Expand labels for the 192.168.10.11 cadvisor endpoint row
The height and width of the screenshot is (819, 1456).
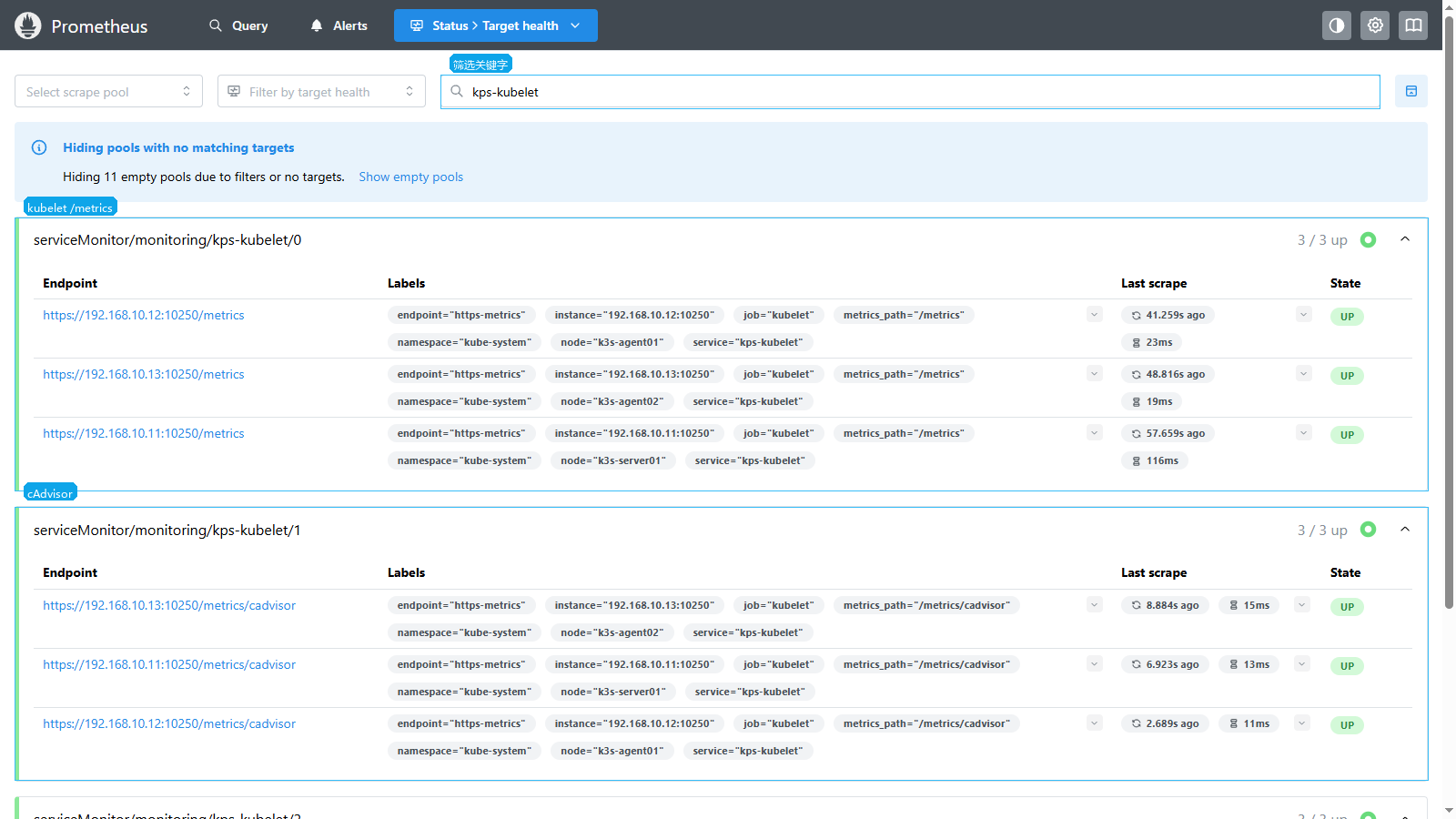(x=1095, y=664)
